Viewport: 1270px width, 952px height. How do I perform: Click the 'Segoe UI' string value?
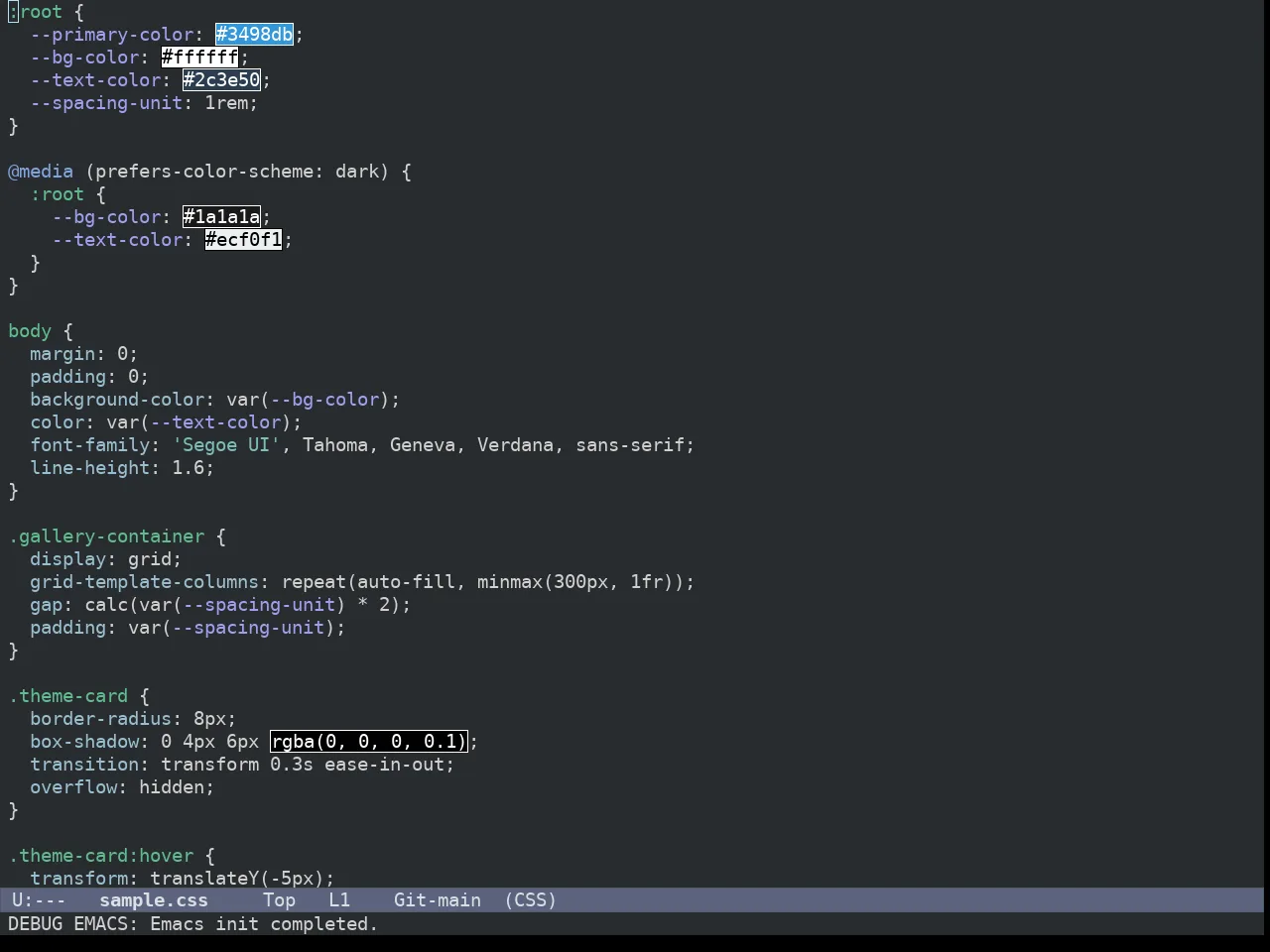226,445
